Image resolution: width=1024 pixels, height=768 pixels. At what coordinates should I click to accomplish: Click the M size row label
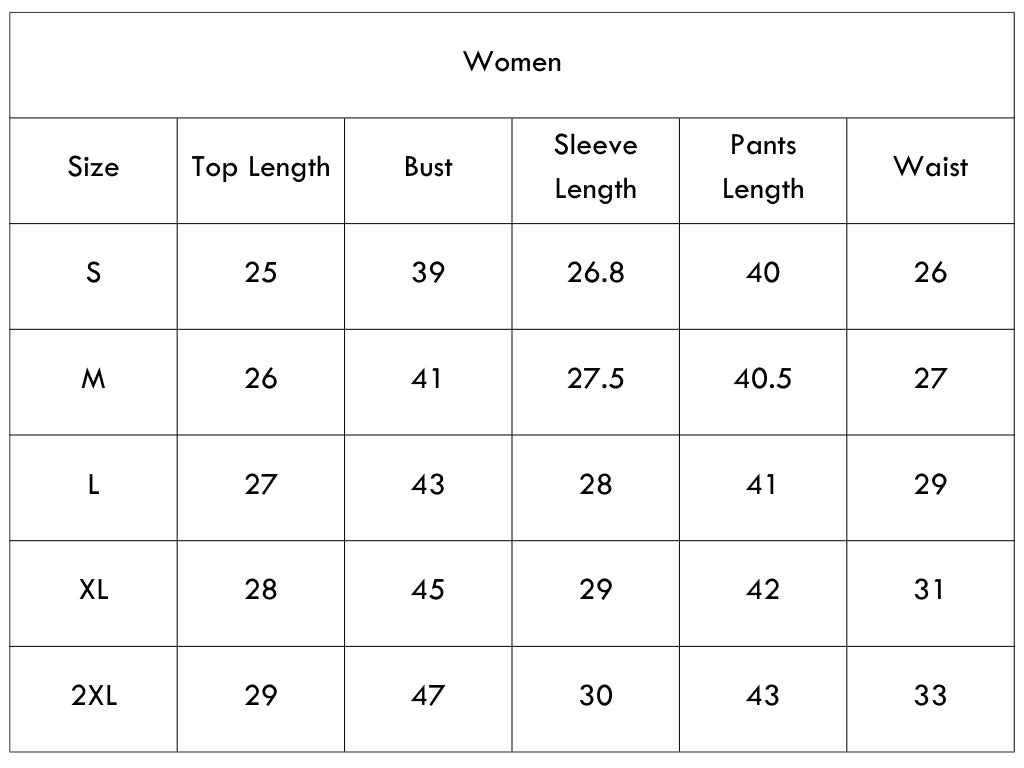coord(93,378)
